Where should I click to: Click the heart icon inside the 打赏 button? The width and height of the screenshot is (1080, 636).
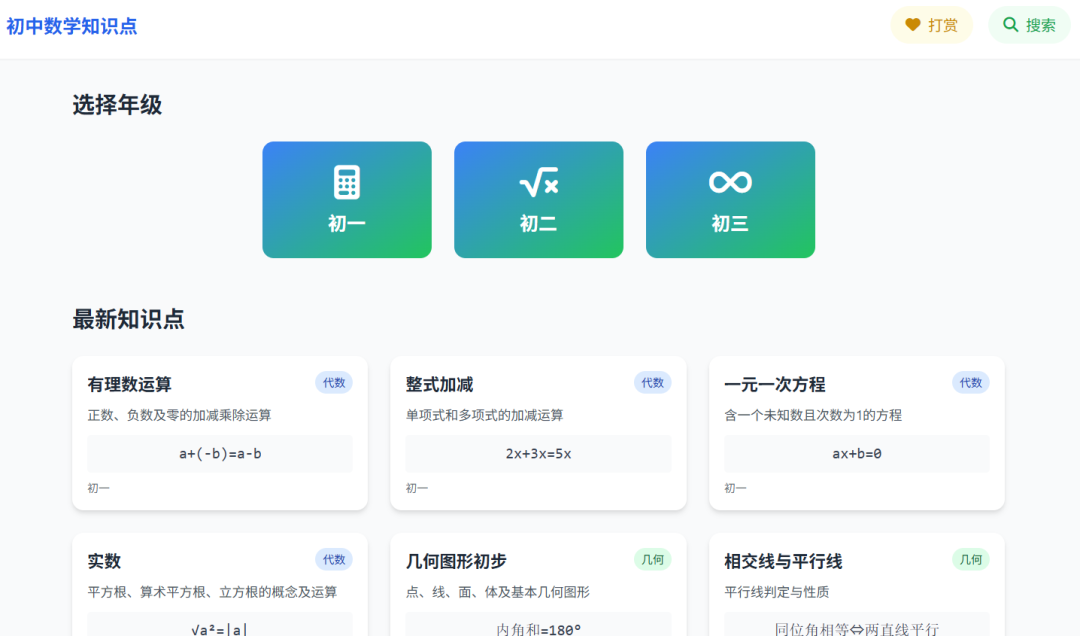pos(913,25)
